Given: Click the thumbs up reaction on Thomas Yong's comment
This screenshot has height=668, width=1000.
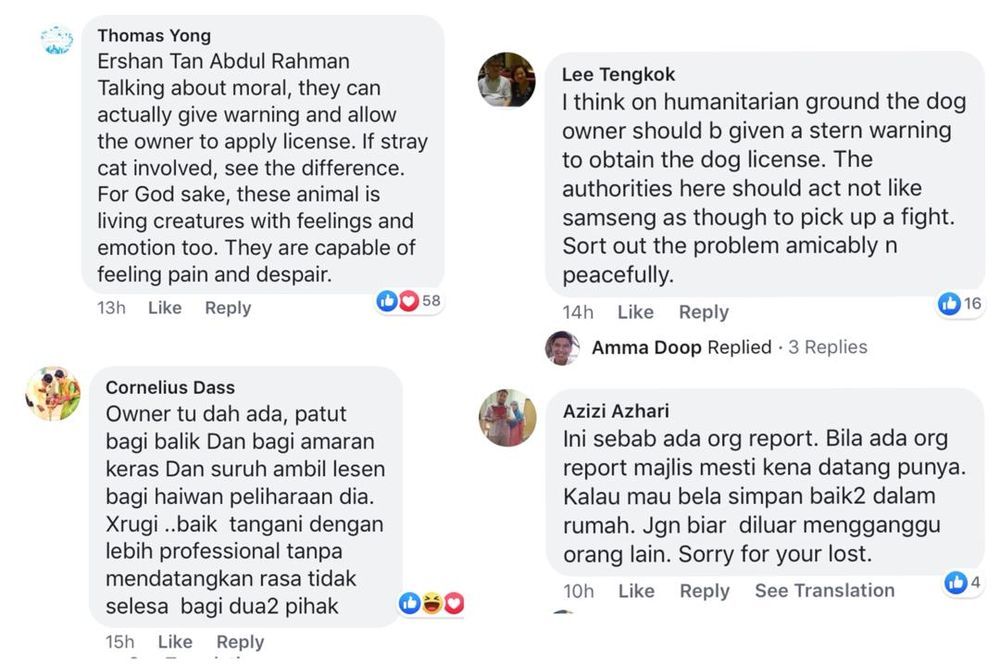Looking at the screenshot, I should point(388,300).
